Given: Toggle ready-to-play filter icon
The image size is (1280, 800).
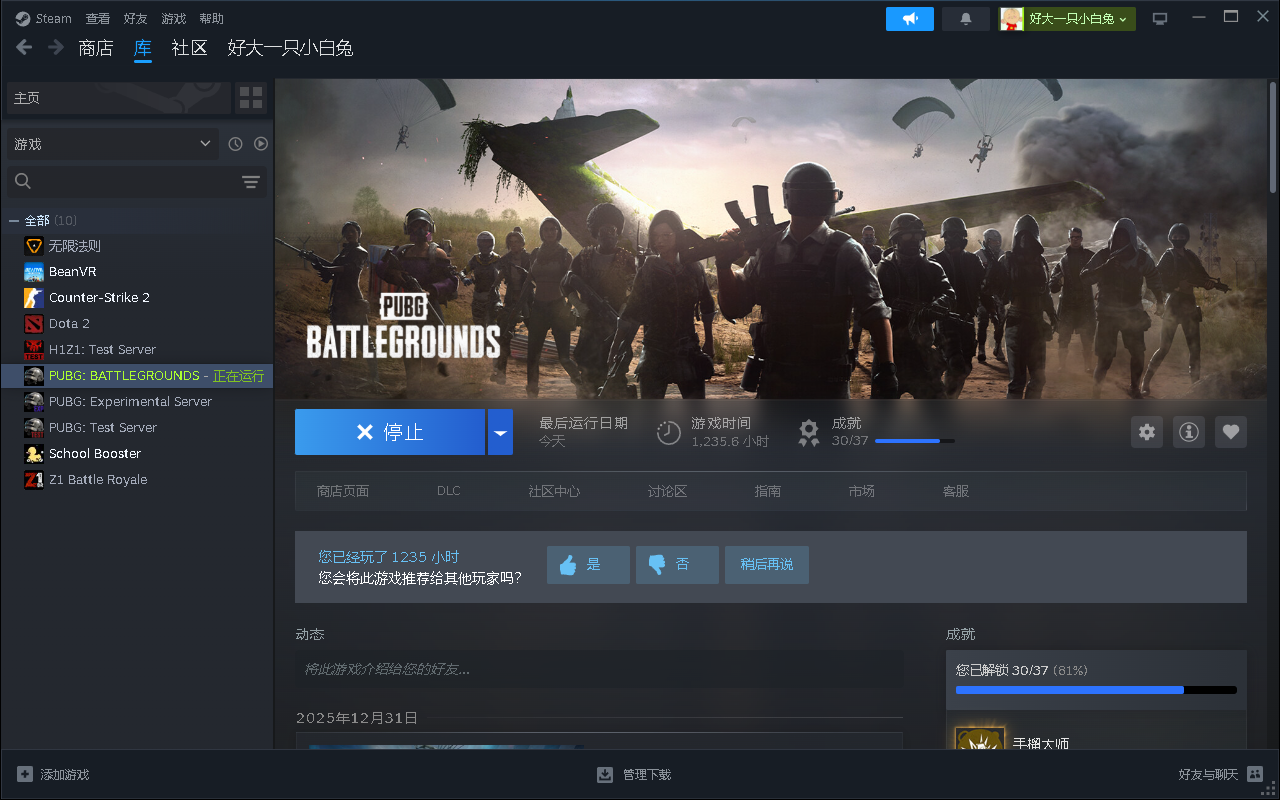Looking at the screenshot, I should (x=260, y=144).
